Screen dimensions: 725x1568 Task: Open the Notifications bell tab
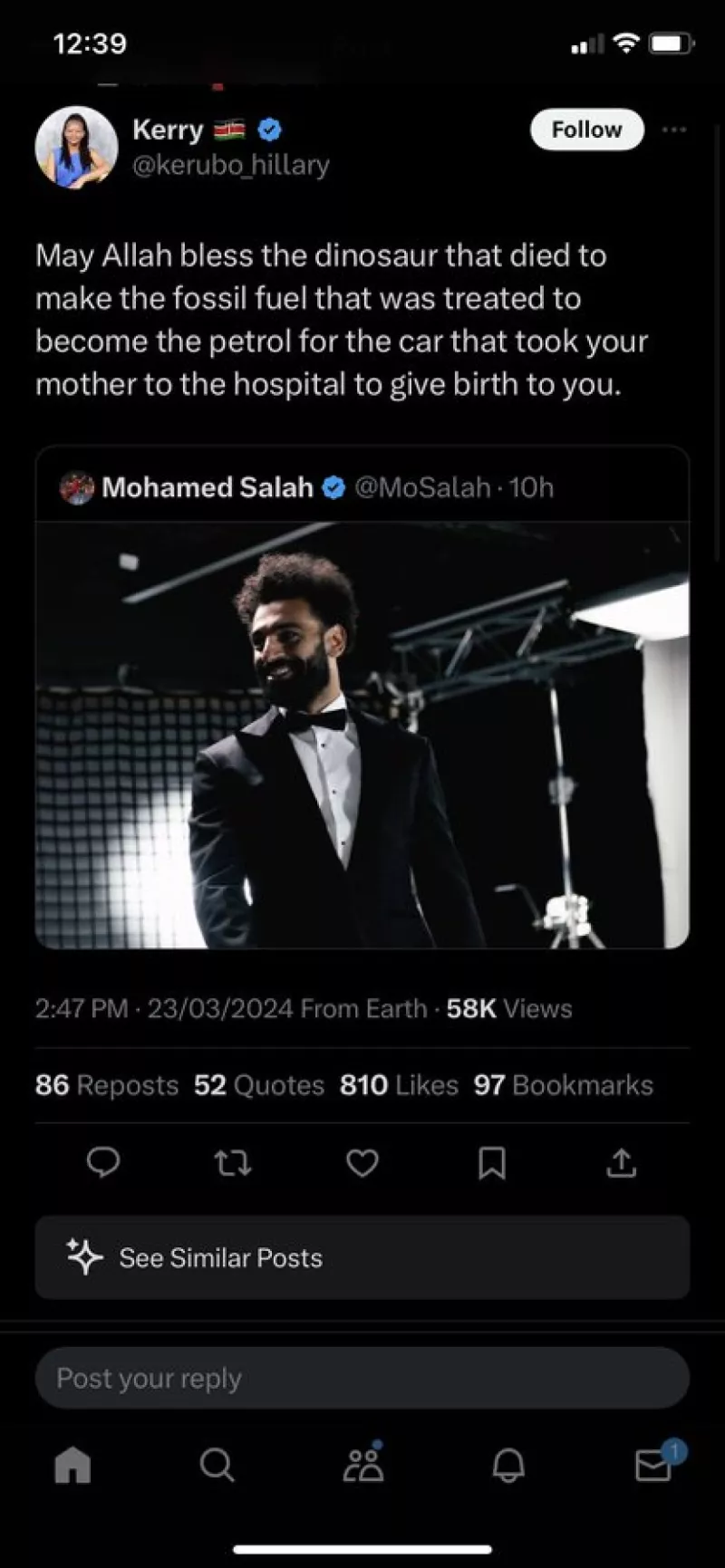click(x=508, y=1465)
